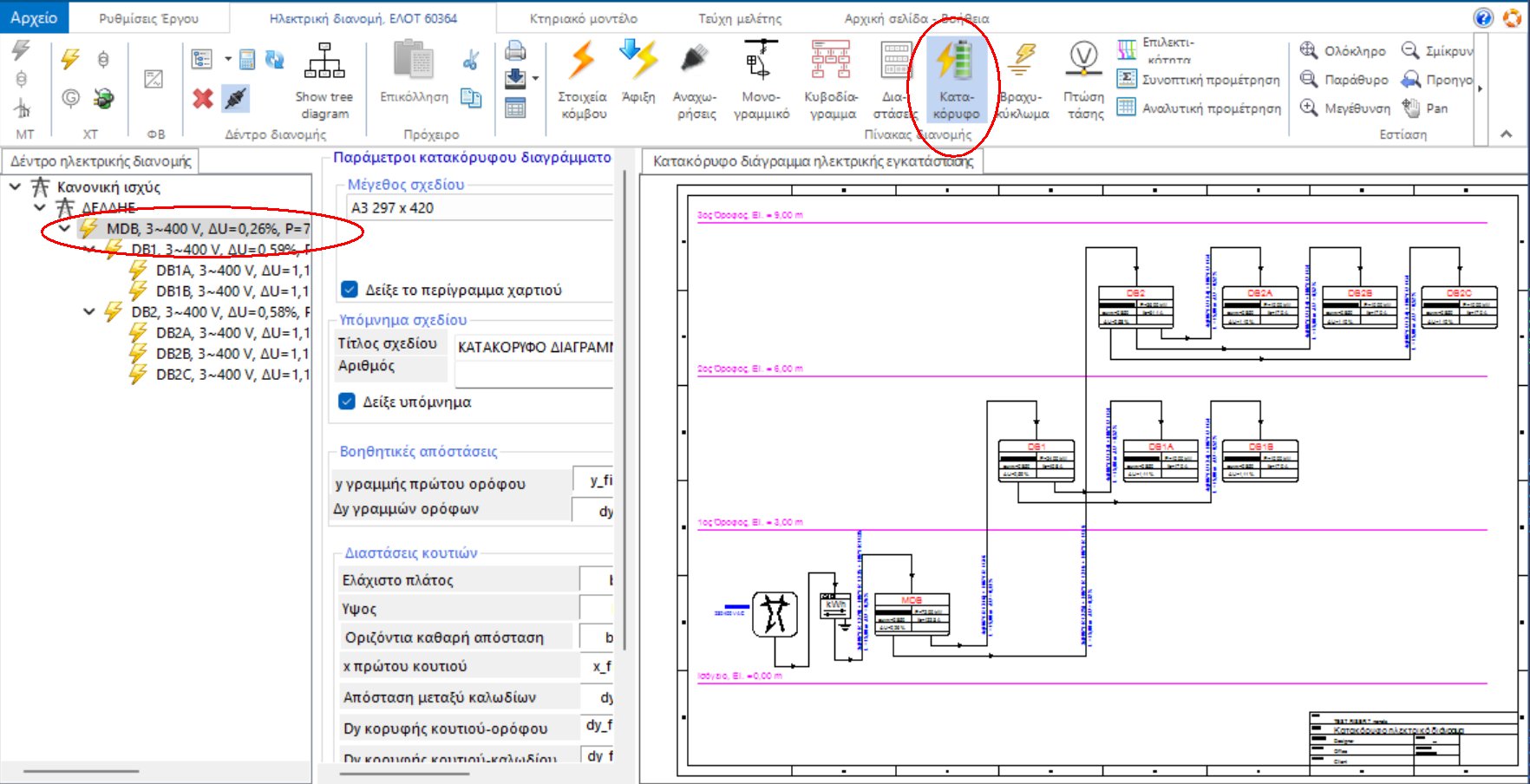The width and height of the screenshot is (1530, 784).
Task: Click the scissors cut icon
Action: pos(471,59)
